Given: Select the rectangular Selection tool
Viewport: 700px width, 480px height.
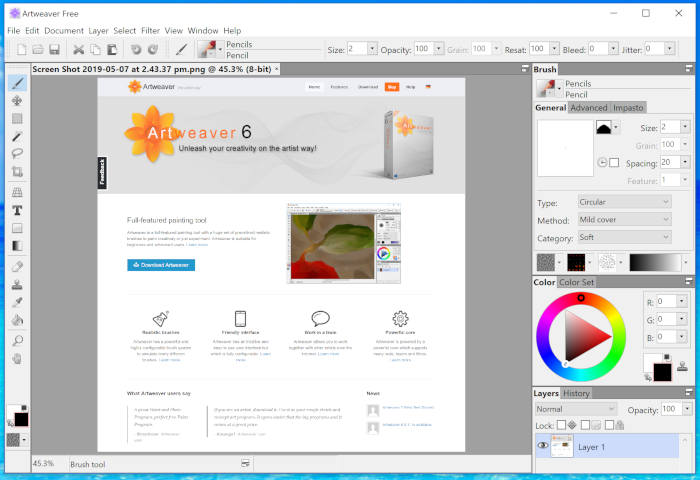Looking at the screenshot, I should (x=17, y=118).
